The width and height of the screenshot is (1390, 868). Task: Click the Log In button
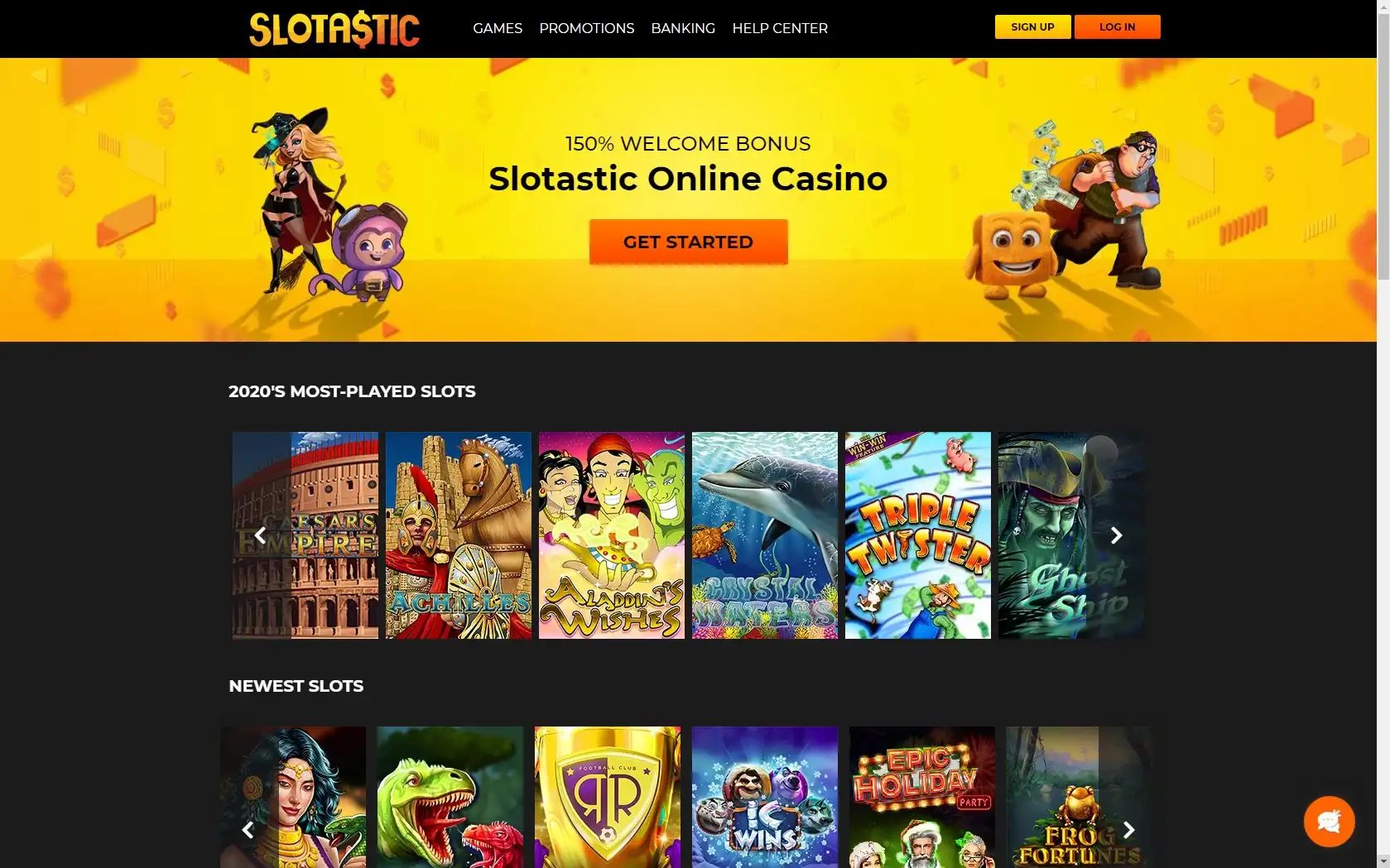pos(1117,26)
